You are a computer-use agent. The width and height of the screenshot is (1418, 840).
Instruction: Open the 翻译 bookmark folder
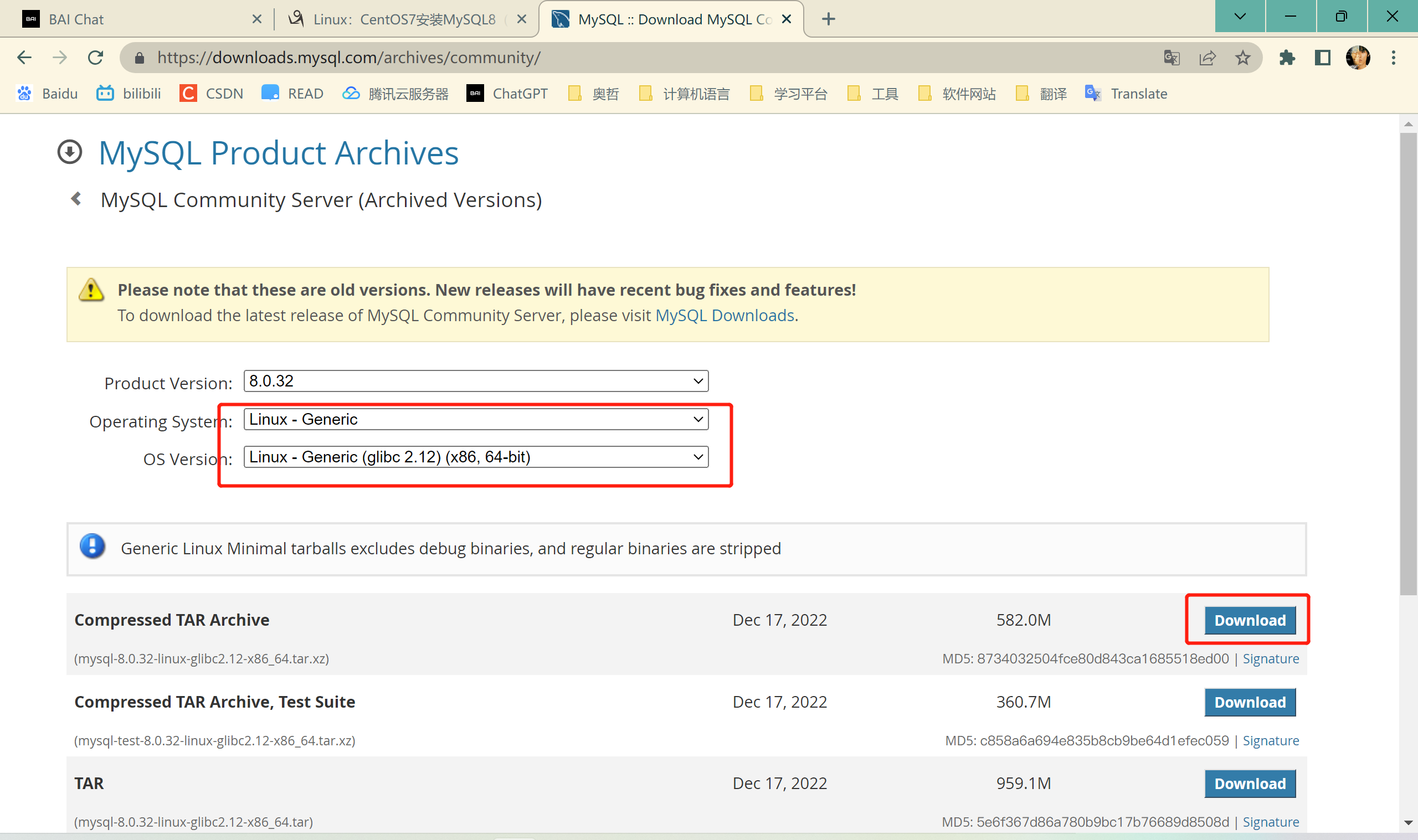(x=1041, y=94)
